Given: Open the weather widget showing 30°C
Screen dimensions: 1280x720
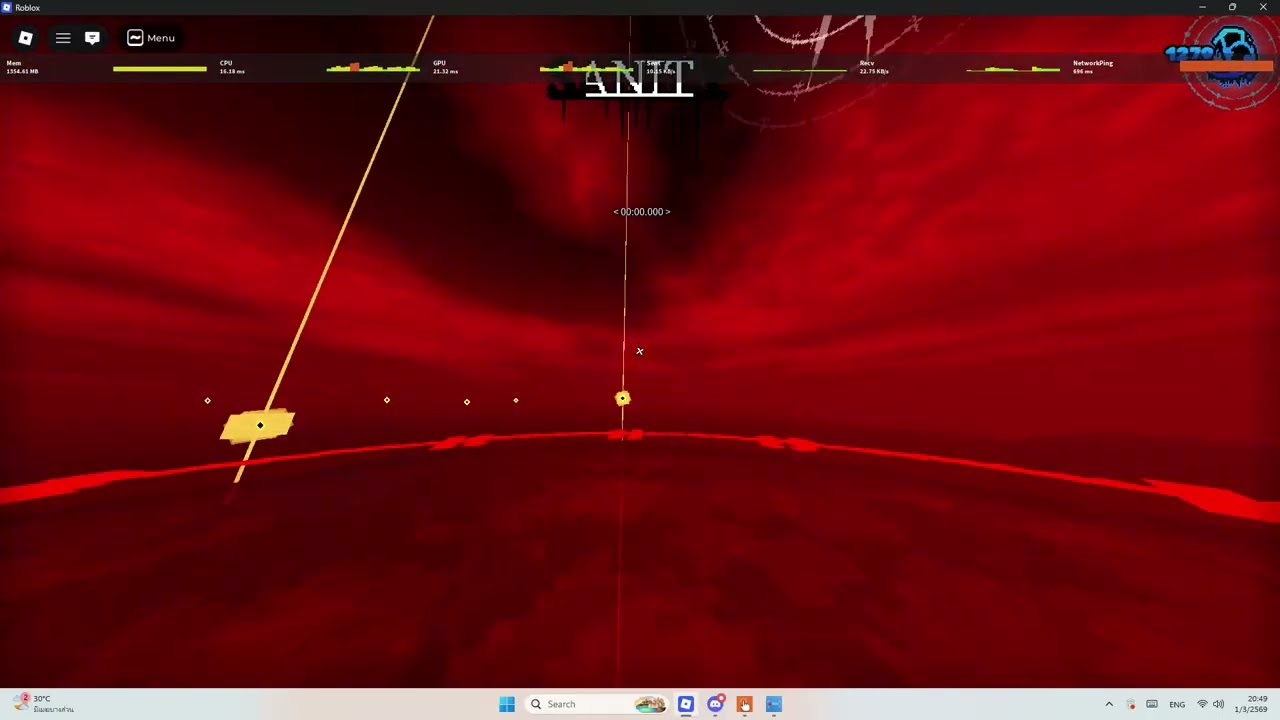Looking at the screenshot, I should [45, 704].
